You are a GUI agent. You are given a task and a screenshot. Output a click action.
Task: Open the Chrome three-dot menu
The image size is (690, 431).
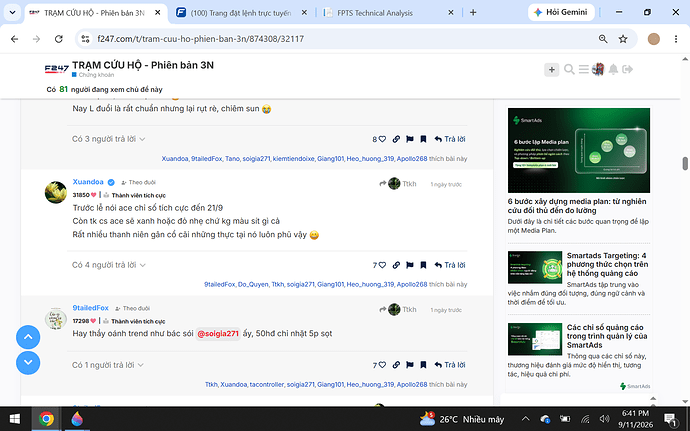(676, 39)
